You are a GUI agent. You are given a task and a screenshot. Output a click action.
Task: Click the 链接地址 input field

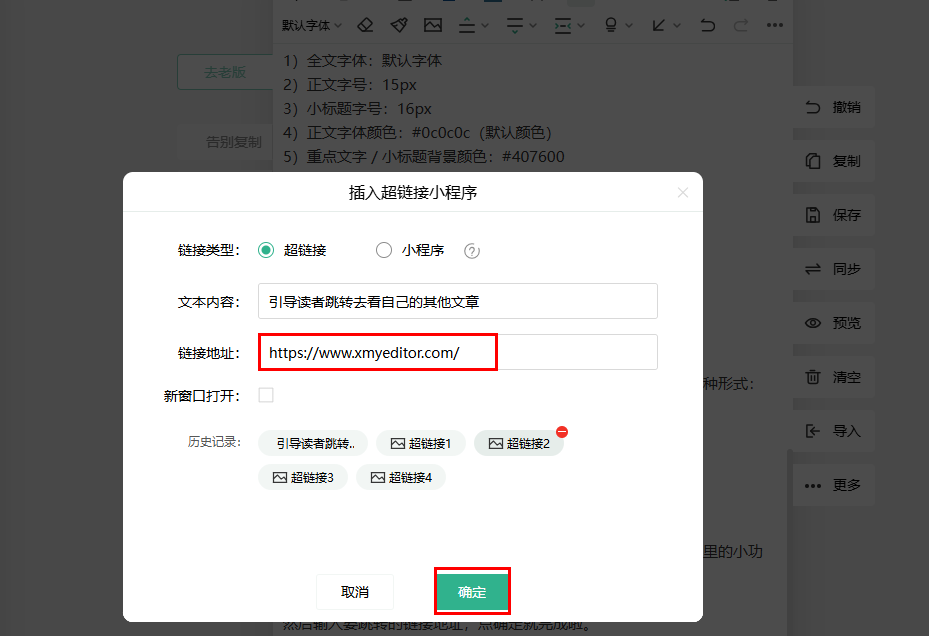(457, 352)
